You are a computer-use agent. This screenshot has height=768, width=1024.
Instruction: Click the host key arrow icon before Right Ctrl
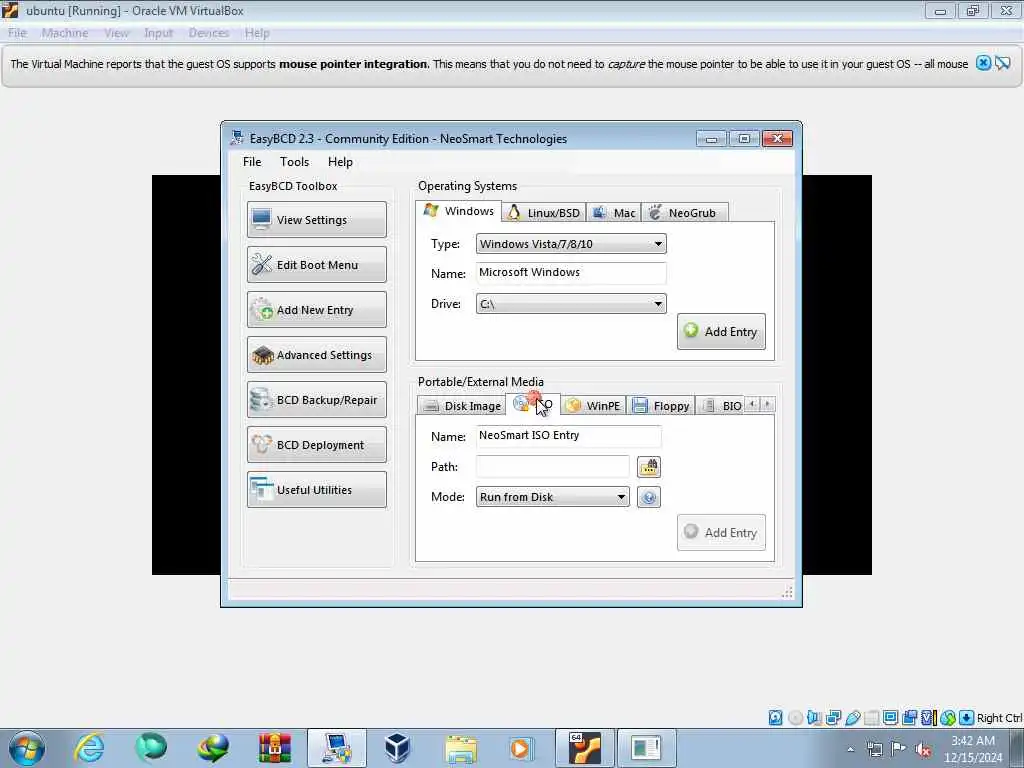coord(967,718)
